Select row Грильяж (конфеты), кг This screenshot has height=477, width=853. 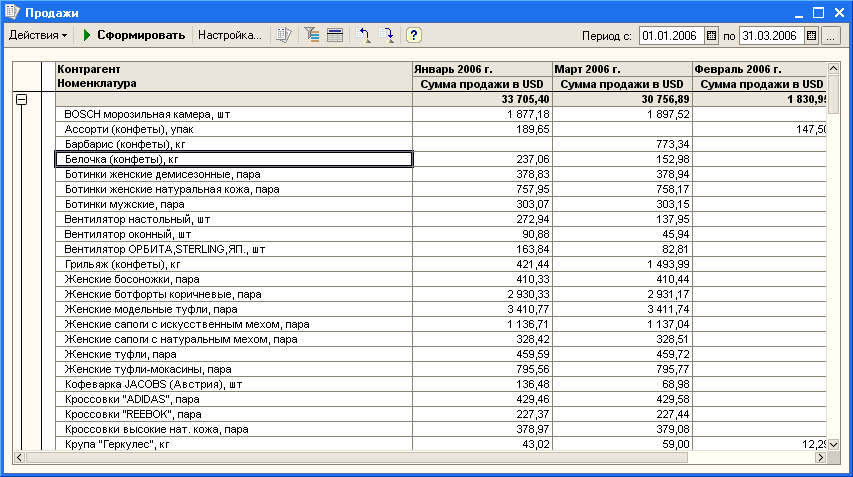coord(234,264)
